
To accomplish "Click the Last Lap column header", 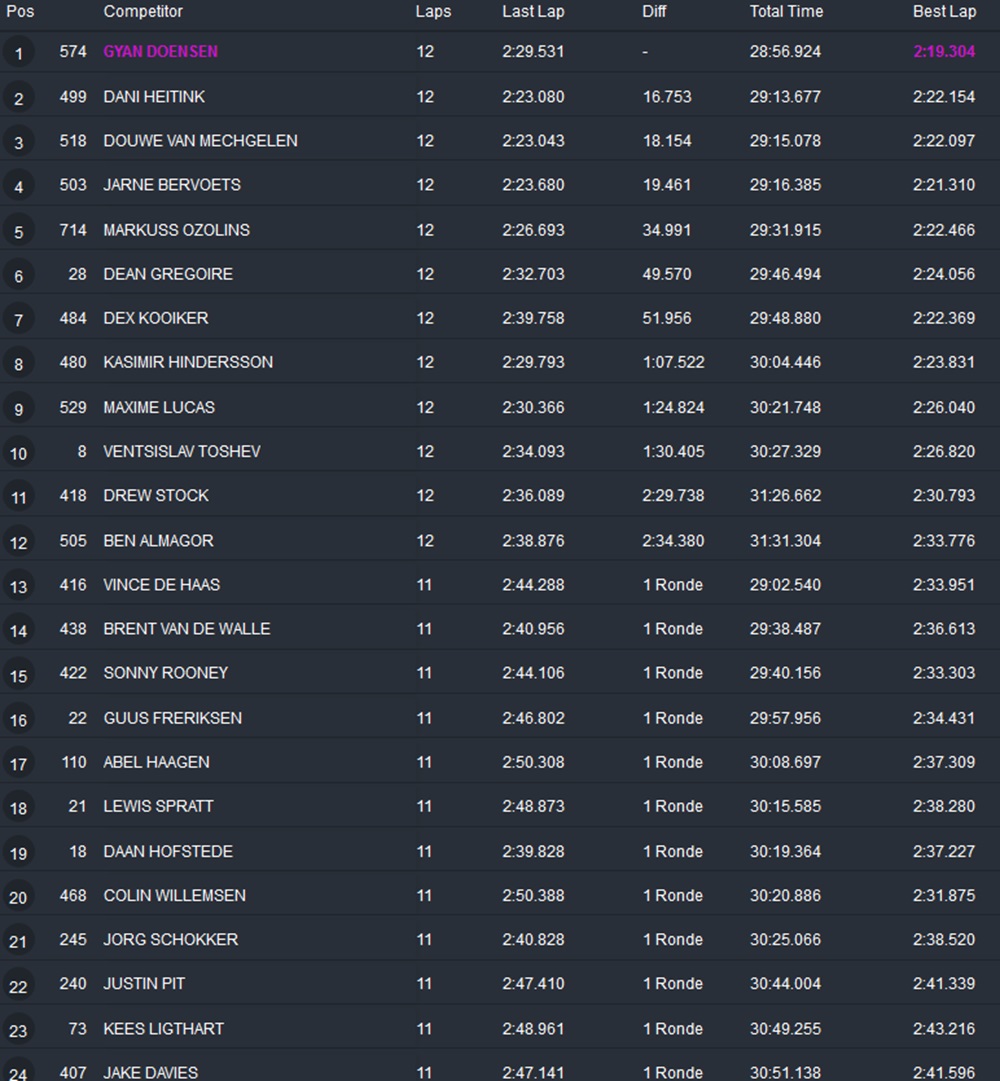I will click(x=533, y=12).
